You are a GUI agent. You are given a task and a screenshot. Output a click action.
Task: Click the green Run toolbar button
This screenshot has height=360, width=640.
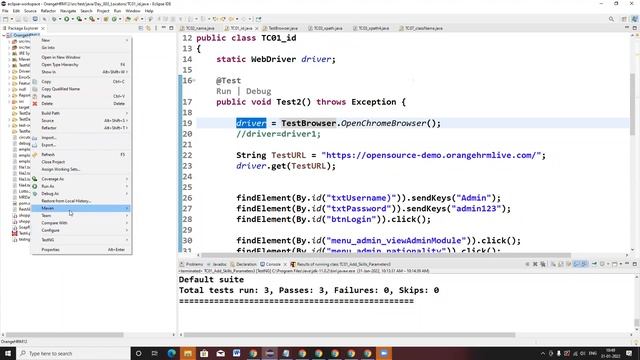click(67, 19)
